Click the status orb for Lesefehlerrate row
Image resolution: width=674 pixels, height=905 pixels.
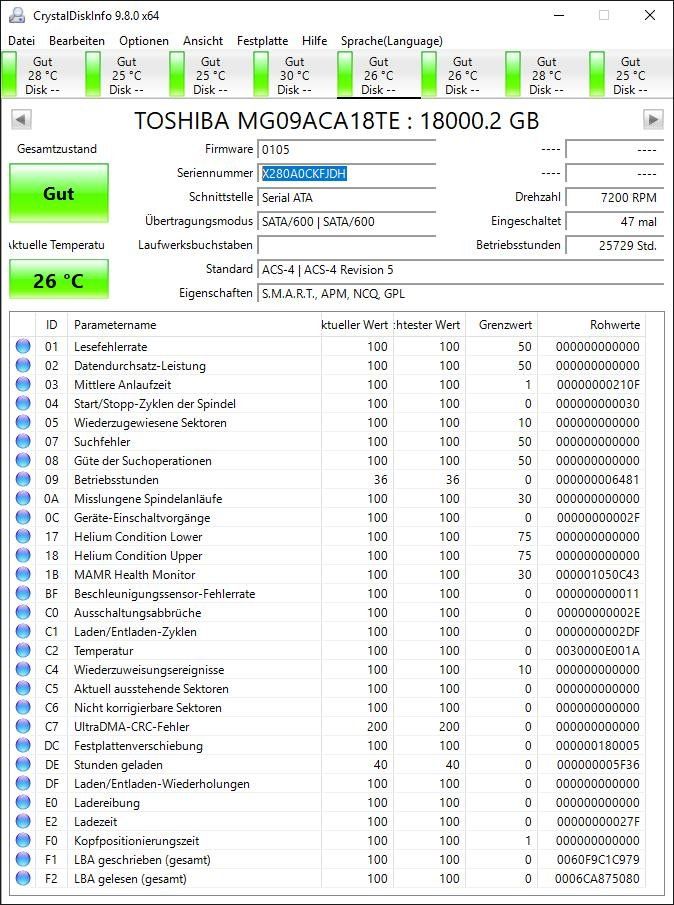click(23, 346)
